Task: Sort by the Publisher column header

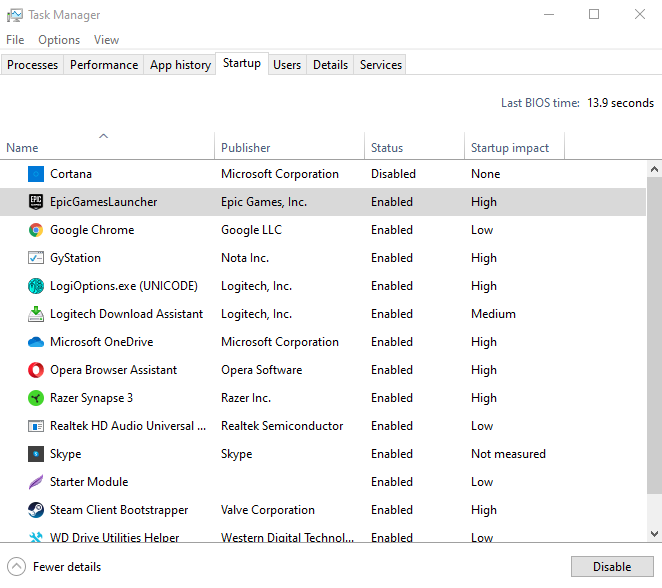Action: point(290,146)
